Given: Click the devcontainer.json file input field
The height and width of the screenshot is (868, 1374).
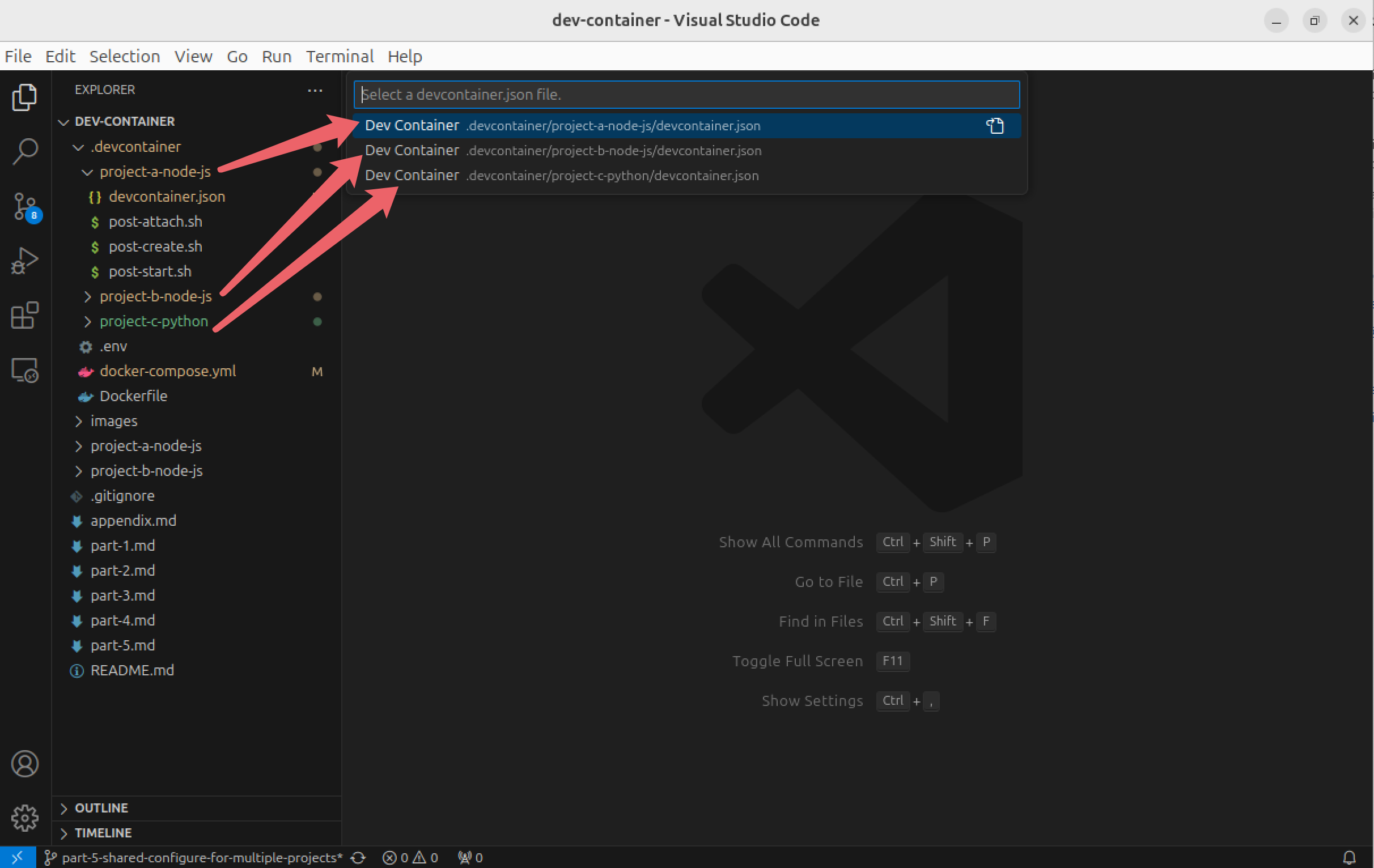Looking at the screenshot, I should coord(685,94).
